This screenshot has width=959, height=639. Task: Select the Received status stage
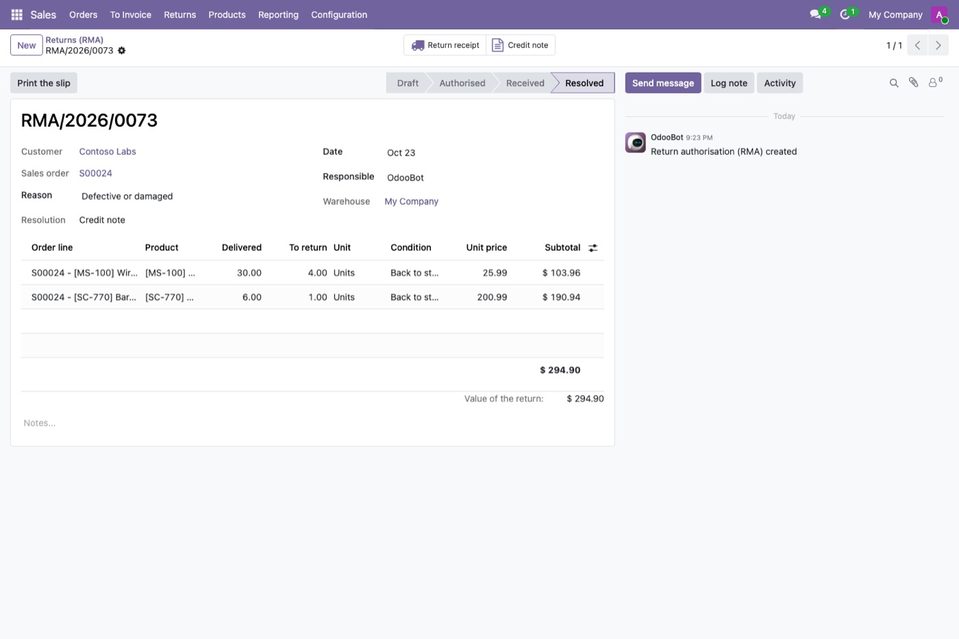(x=525, y=83)
